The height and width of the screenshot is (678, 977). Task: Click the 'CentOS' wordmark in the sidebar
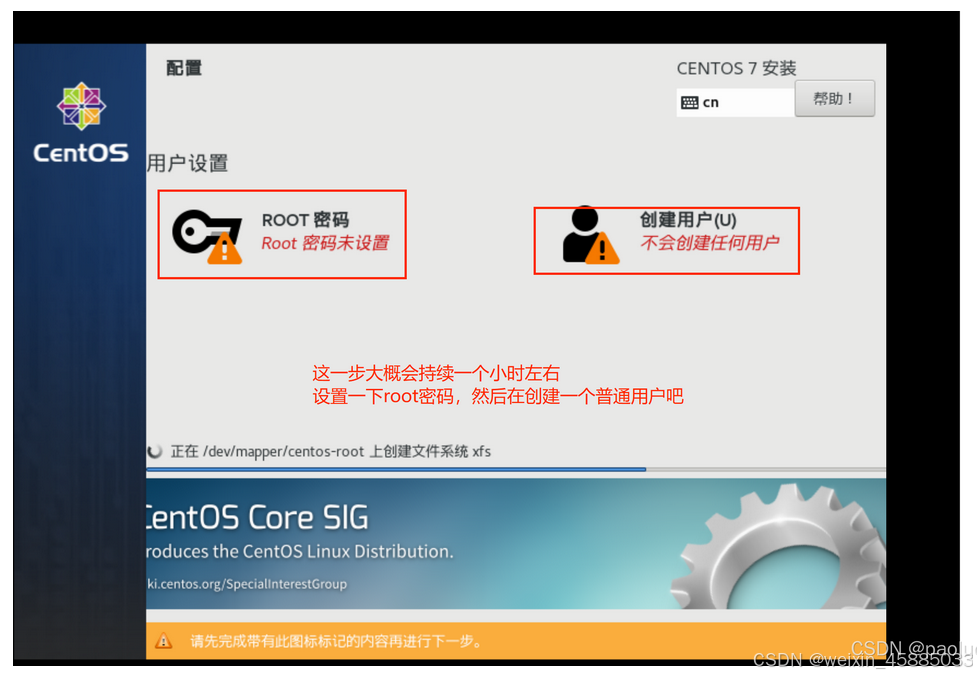pos(81,153)
